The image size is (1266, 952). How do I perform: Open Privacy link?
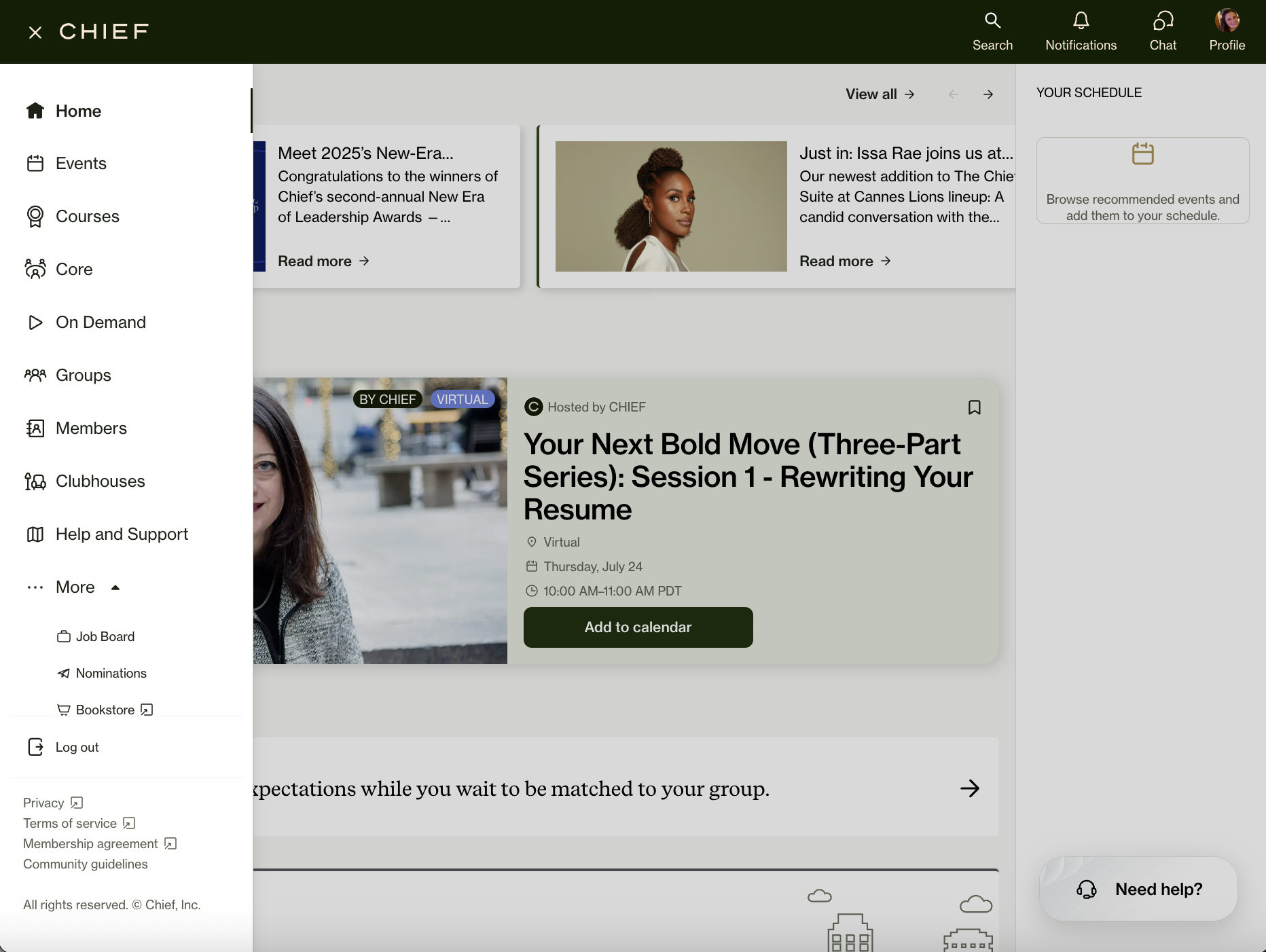pyautogui.click(x=53, y=803)
